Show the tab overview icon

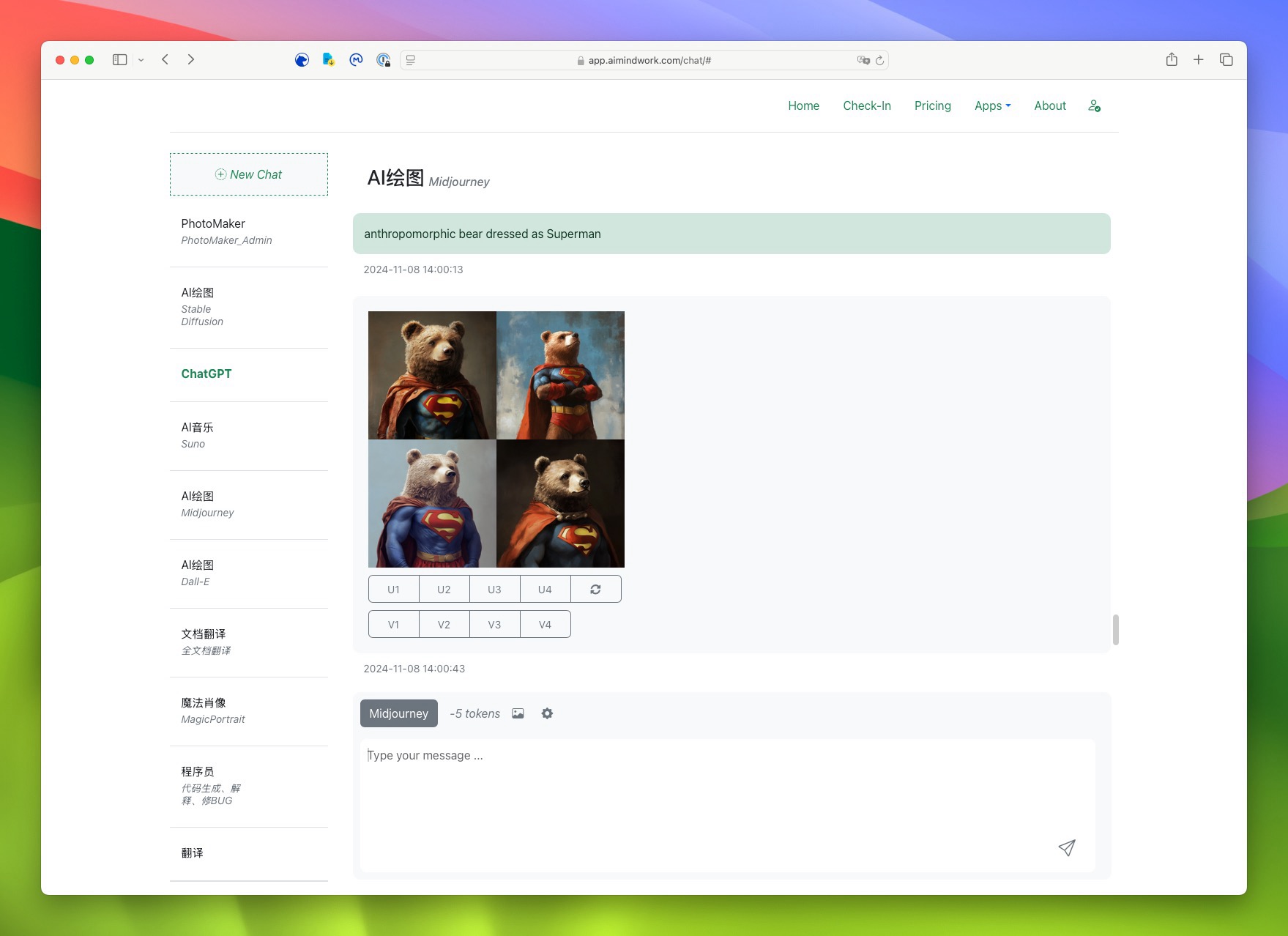coord(1226,59)
